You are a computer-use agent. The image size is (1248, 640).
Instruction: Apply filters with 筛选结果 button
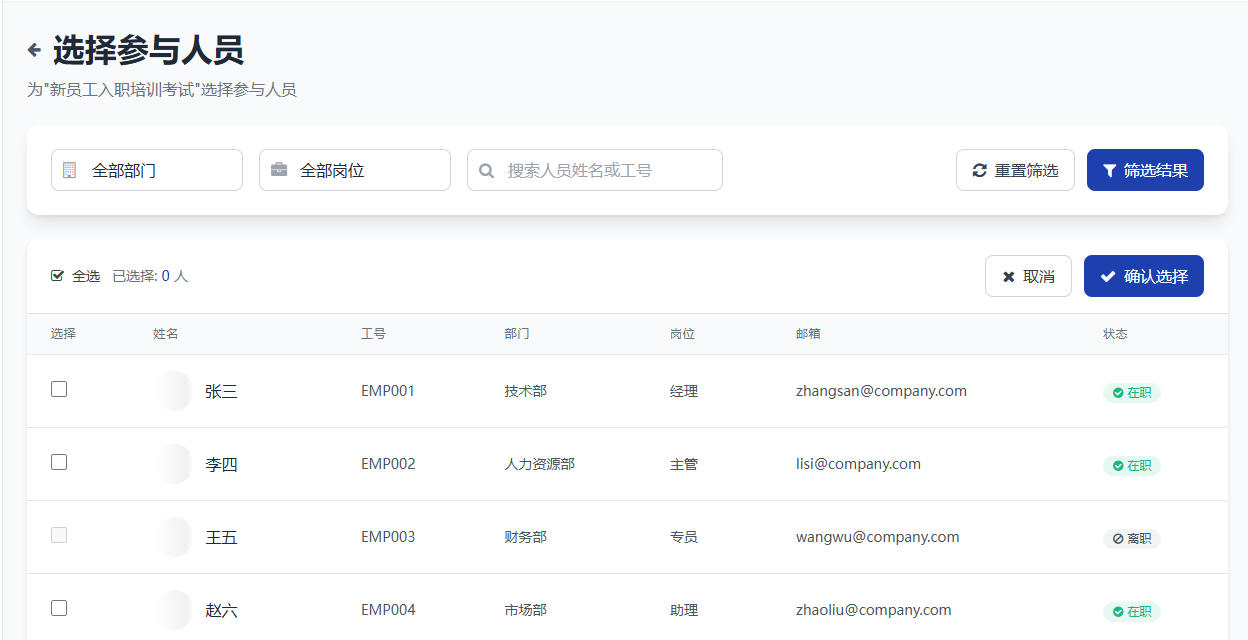1145,170
